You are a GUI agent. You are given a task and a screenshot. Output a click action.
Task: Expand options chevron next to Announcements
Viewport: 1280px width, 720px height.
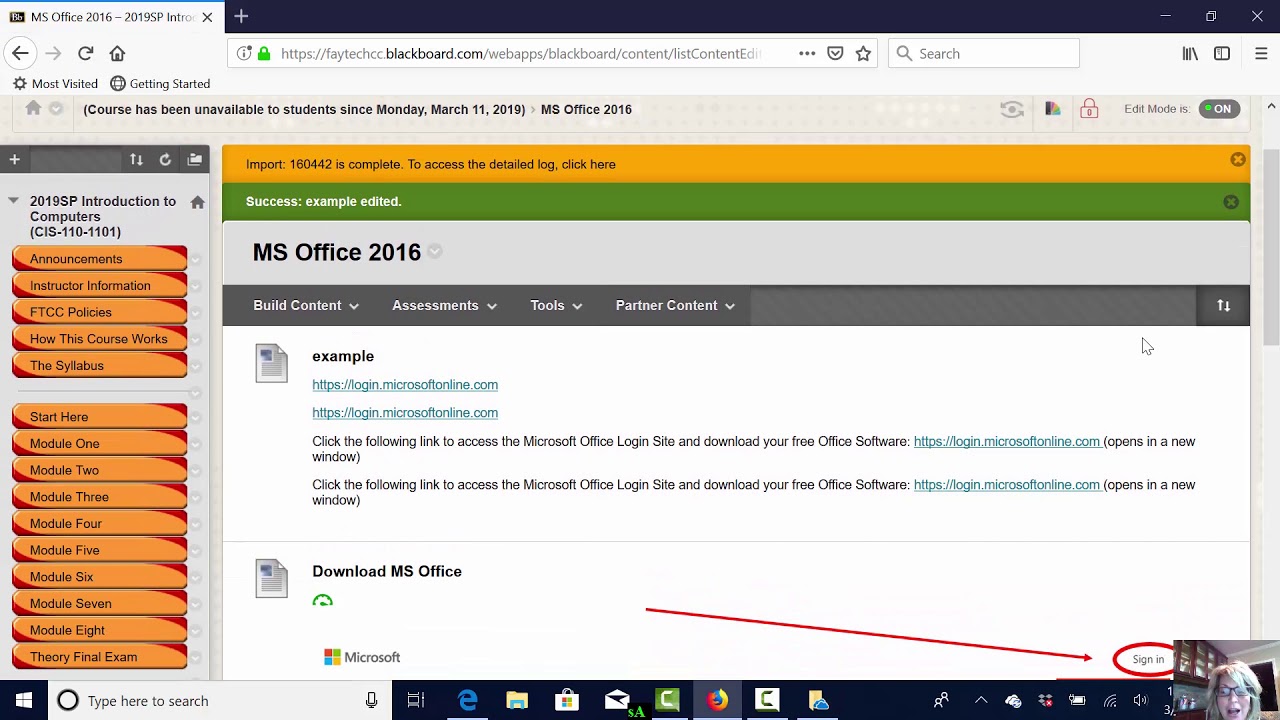(x=195, y=260)
